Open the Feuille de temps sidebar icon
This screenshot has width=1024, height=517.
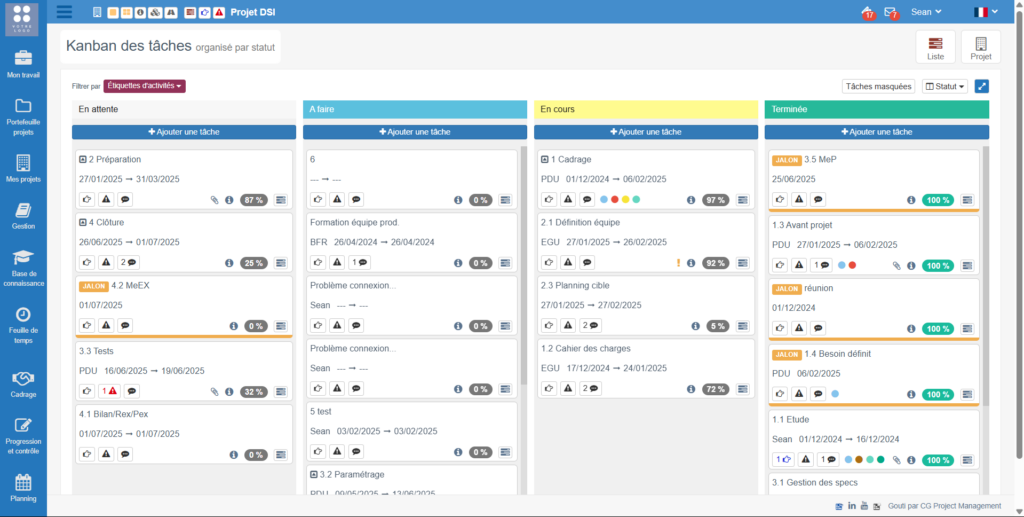[22, 320]
